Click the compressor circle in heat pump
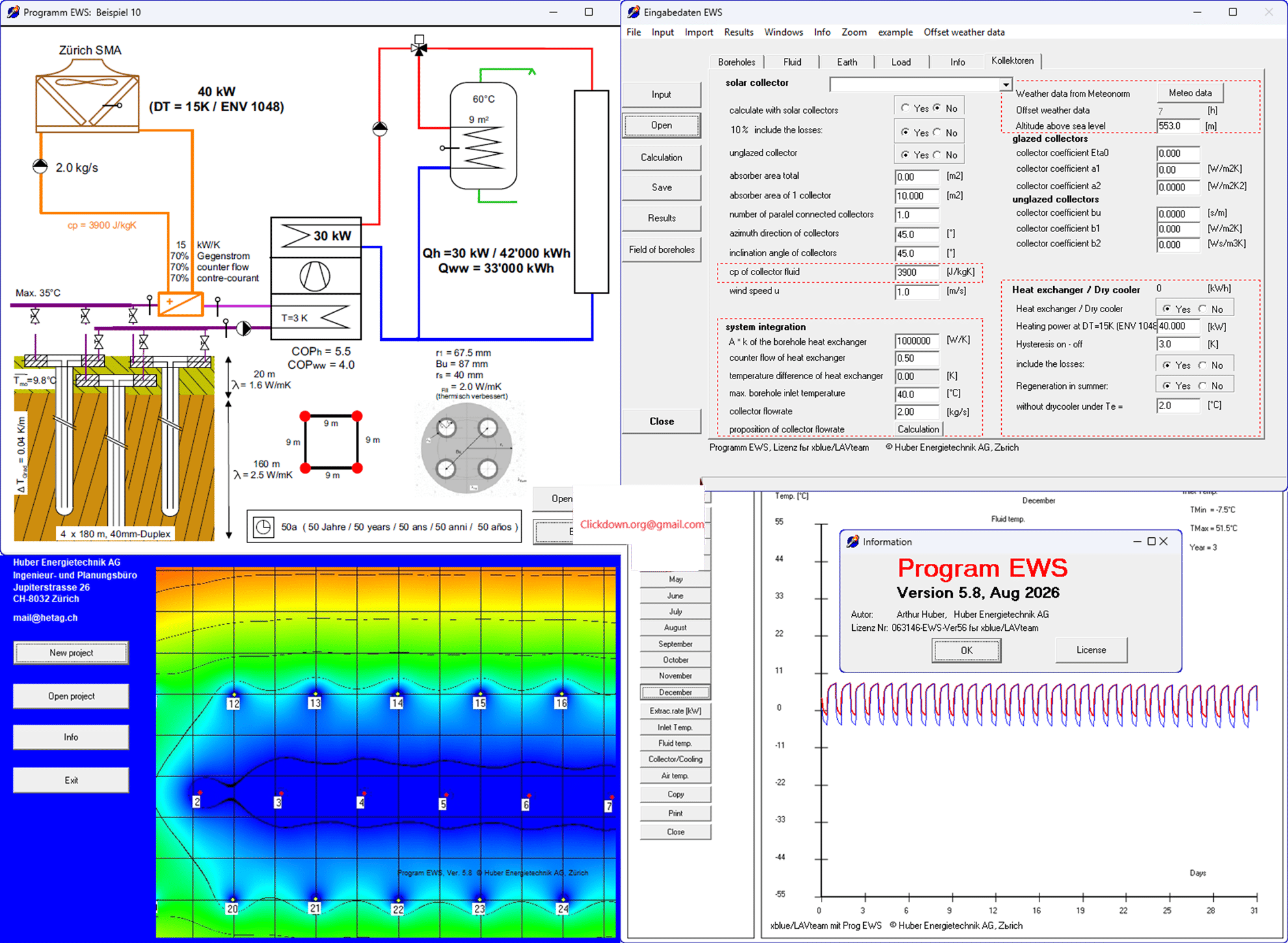Screen dimensions: 1288x943 (315, 276)
